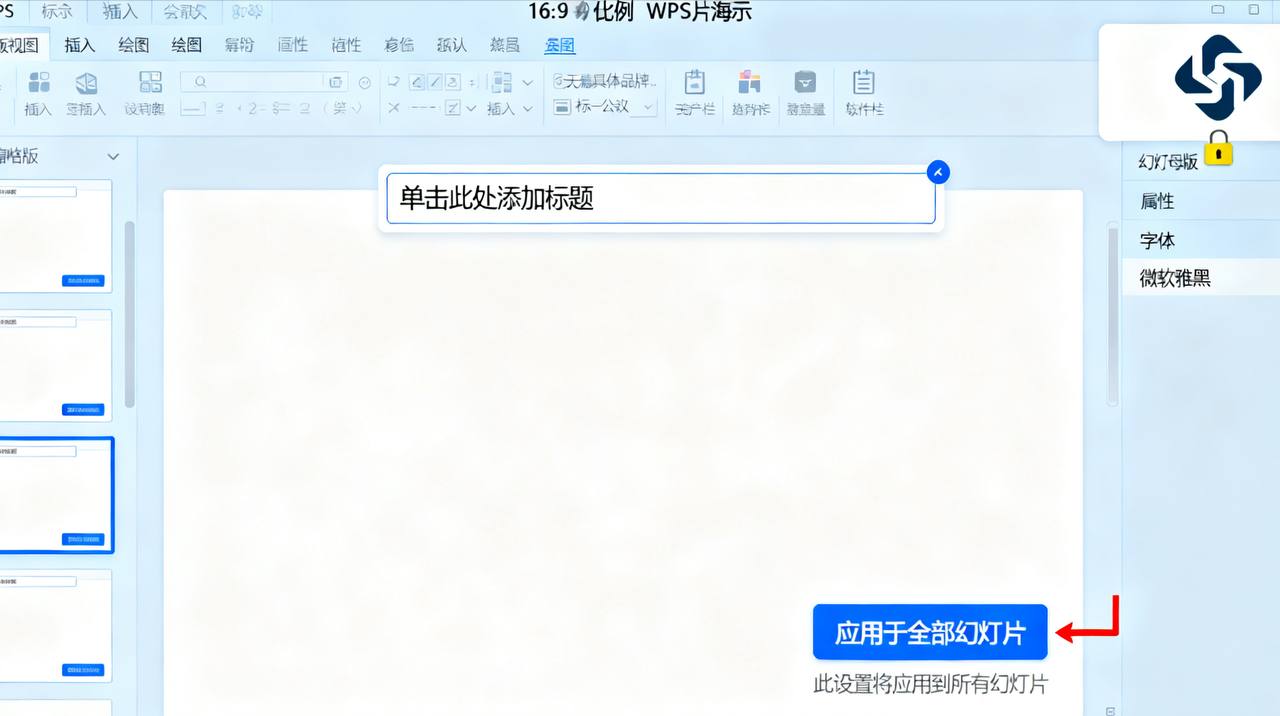Collapse the left slide panel with its chevron

click(x=113, y=156)
